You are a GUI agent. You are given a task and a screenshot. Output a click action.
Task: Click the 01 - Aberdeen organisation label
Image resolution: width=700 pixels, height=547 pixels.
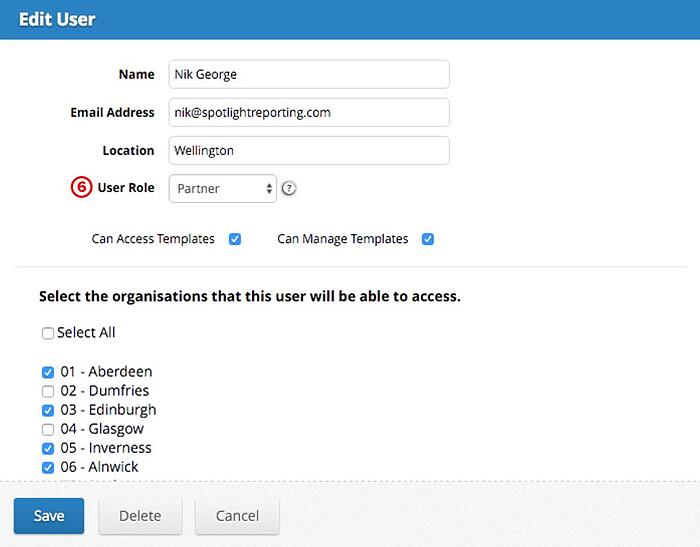(x=106, y=372)
